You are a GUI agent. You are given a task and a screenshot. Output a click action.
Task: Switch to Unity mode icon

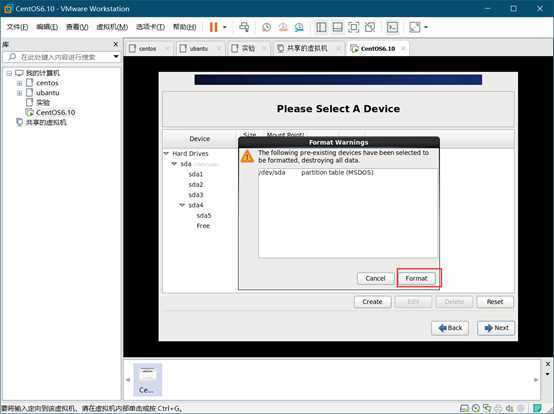(370, 27)
